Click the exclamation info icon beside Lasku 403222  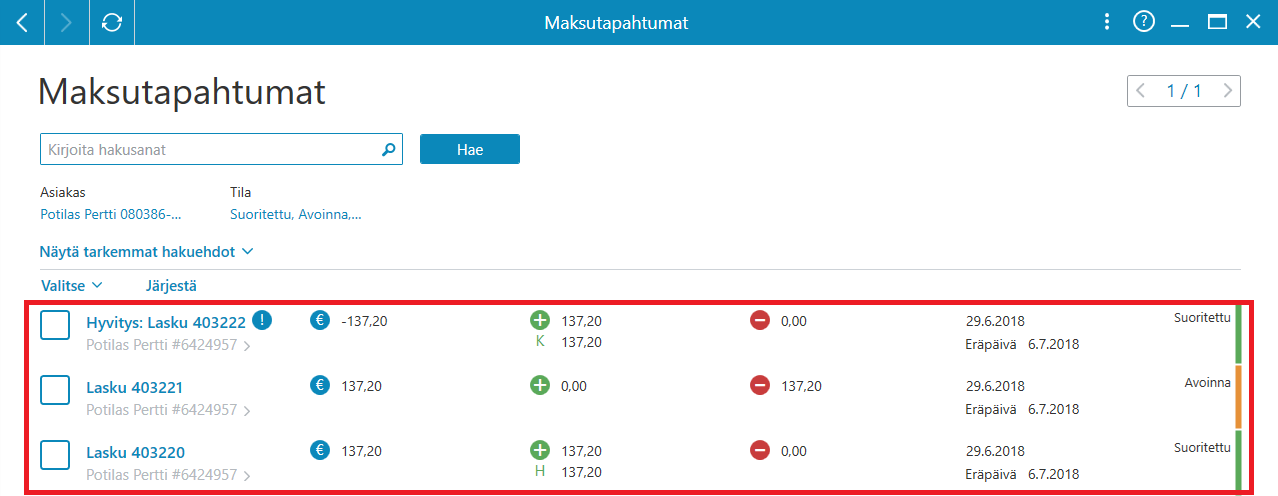point(262,320)
